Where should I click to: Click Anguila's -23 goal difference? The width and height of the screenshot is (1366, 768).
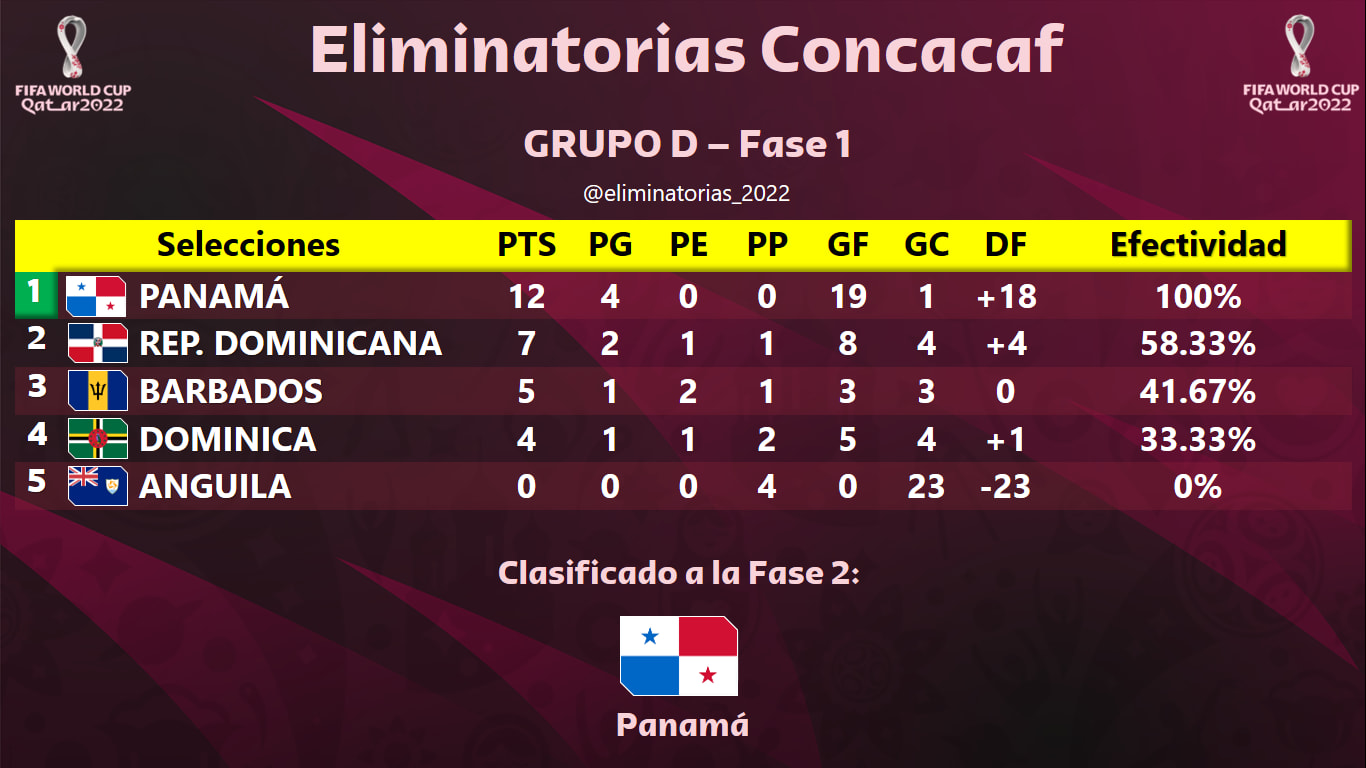(x=1005, y=486)
